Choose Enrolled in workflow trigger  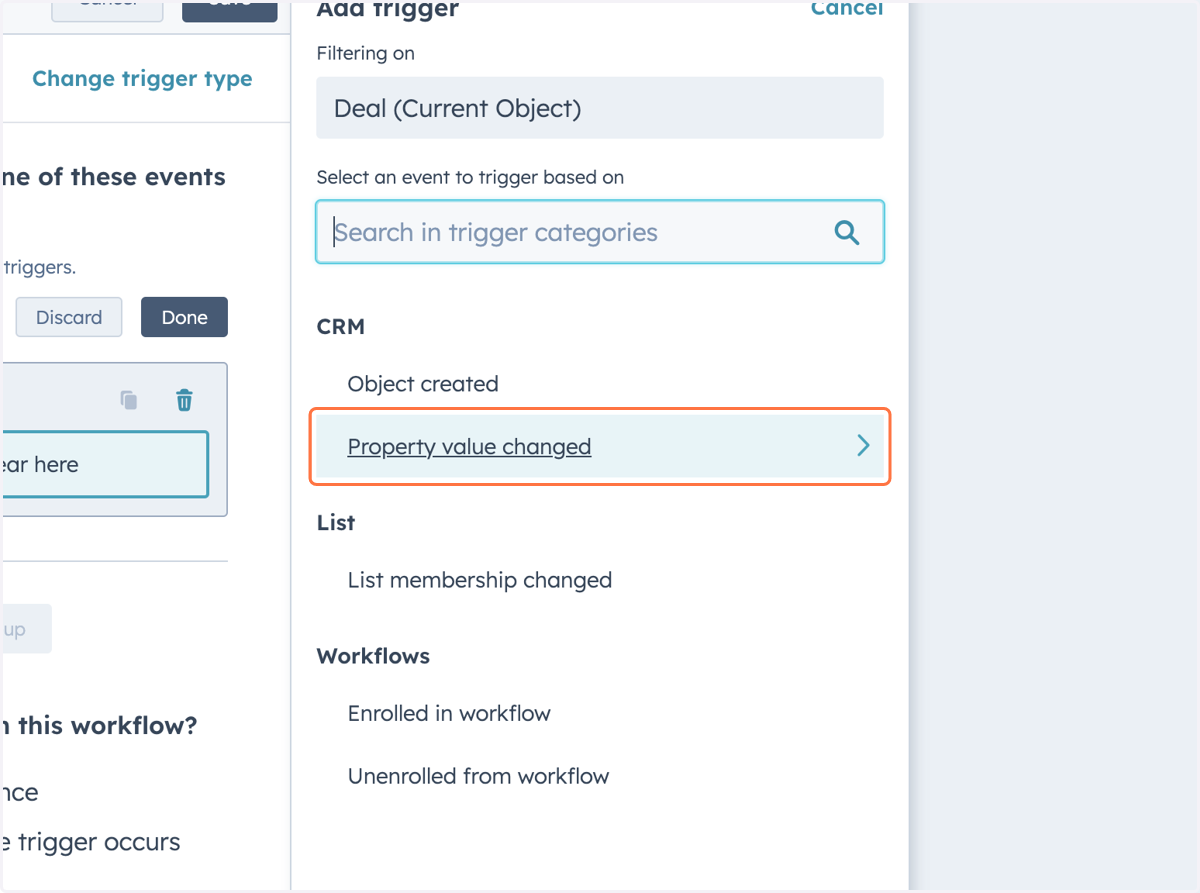(449, 713)
